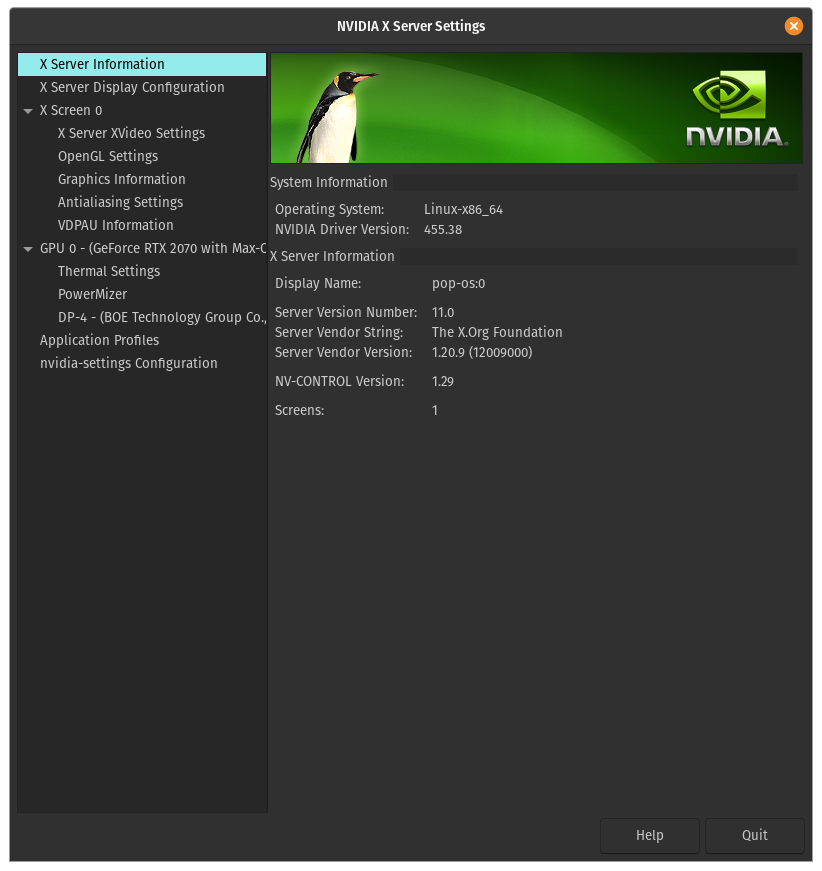Open VDPAU Information page
822x871 pixels.
click(x=116, y=226)
